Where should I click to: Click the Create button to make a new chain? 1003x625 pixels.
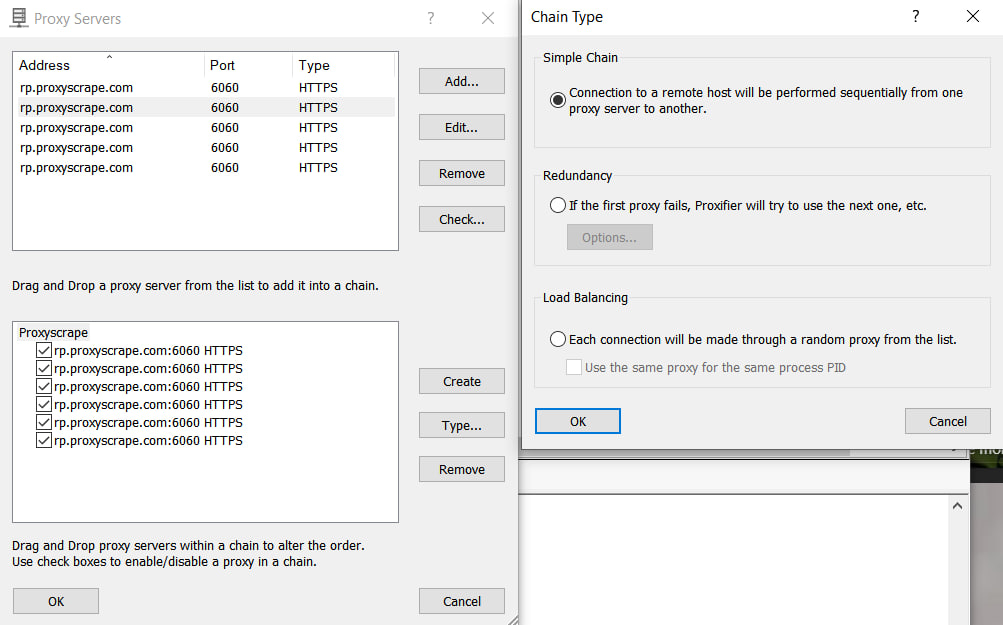click(461, 381)
